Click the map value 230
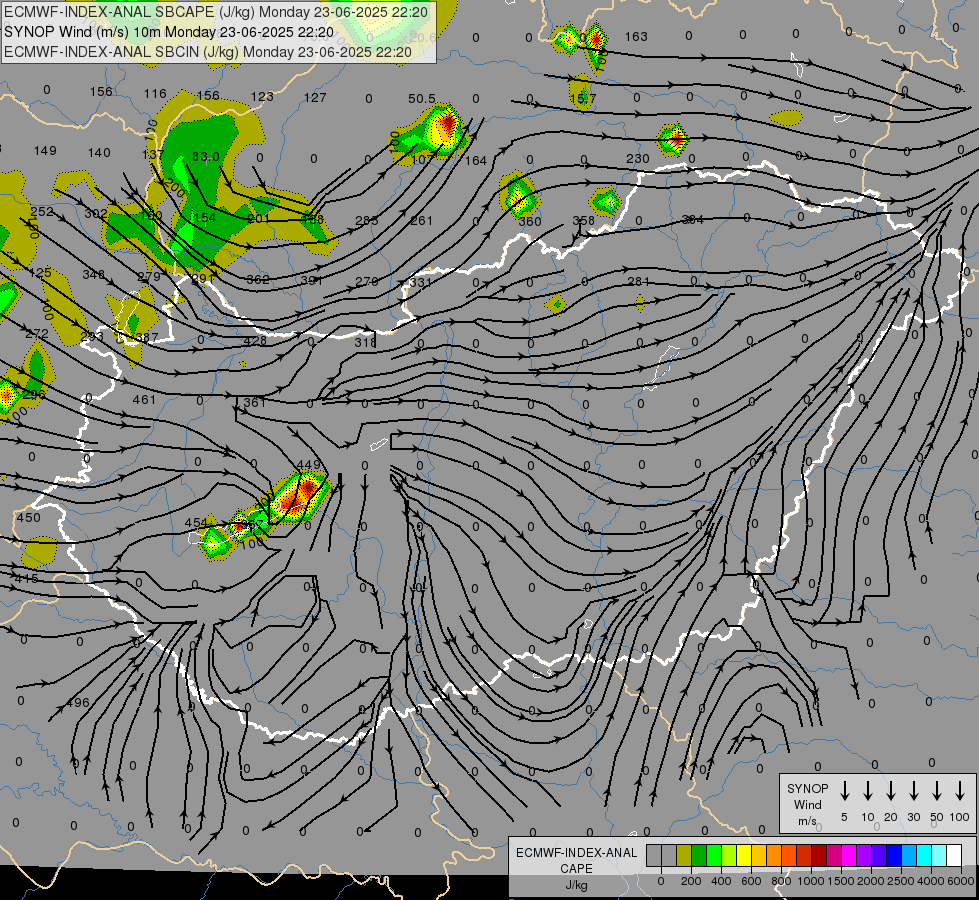 point(637,159)
